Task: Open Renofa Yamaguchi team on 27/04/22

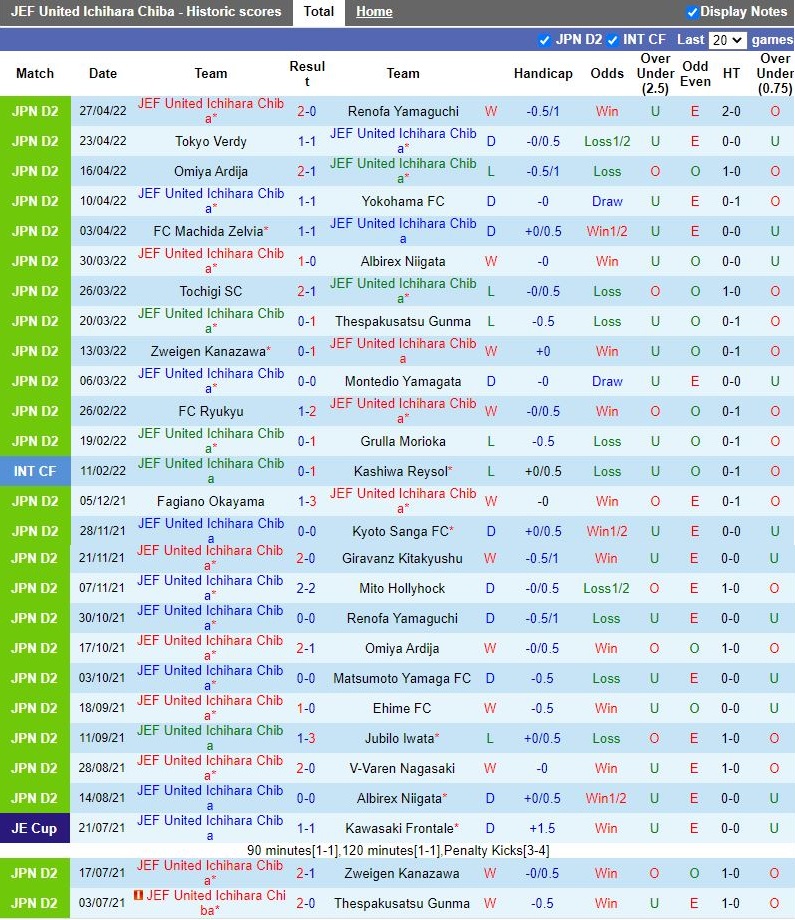Action: [x=402, y=111]
